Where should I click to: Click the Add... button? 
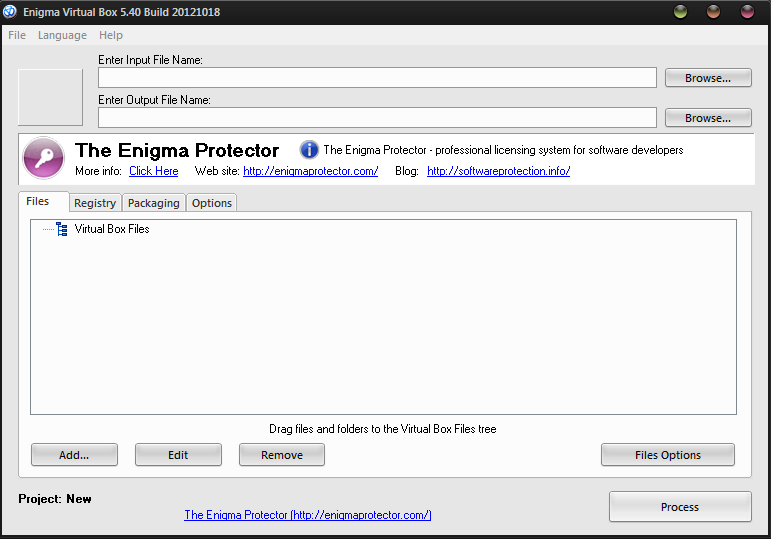click(74, 455)
